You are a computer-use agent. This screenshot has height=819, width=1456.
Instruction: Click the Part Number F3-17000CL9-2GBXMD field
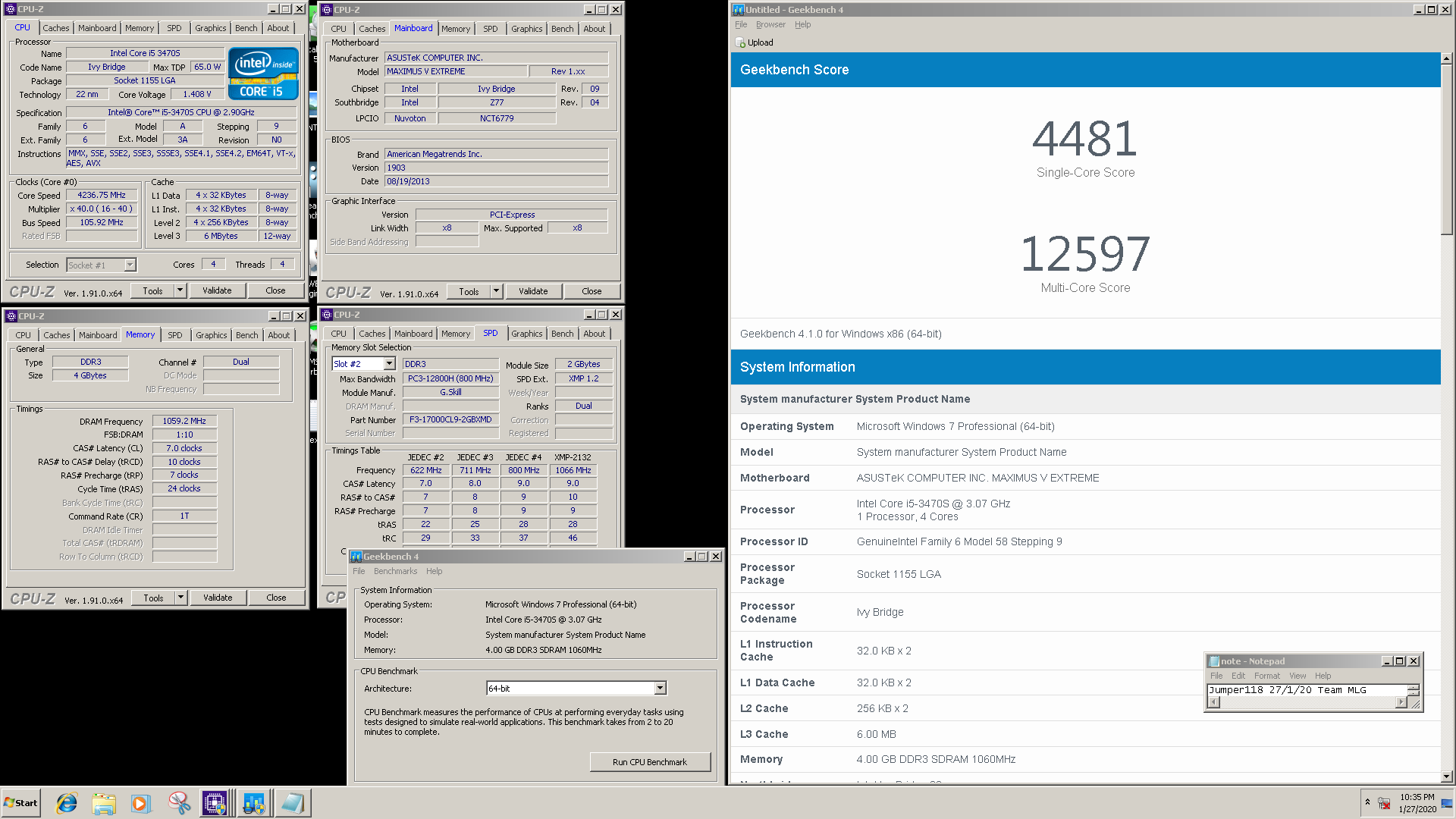click(450, 420)
